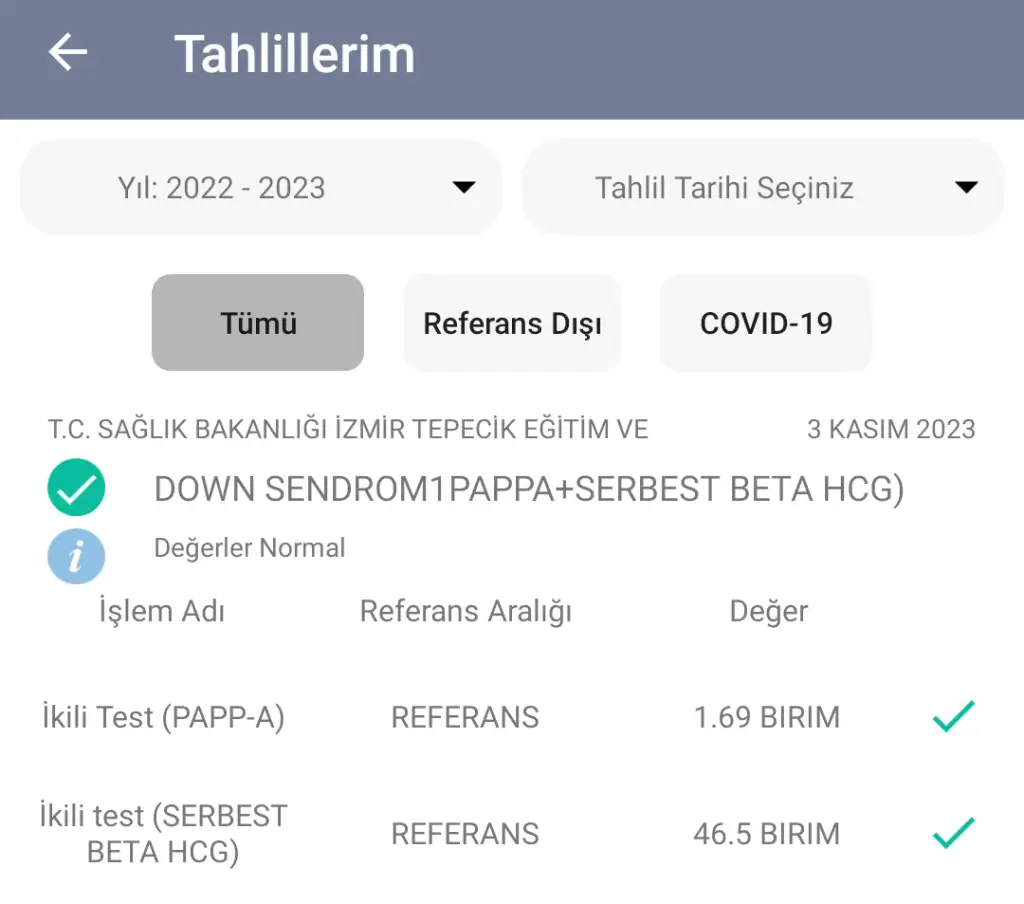Select the Tümü filter tab
This screenshot has height=904, width=1024.
coord(258,323)
